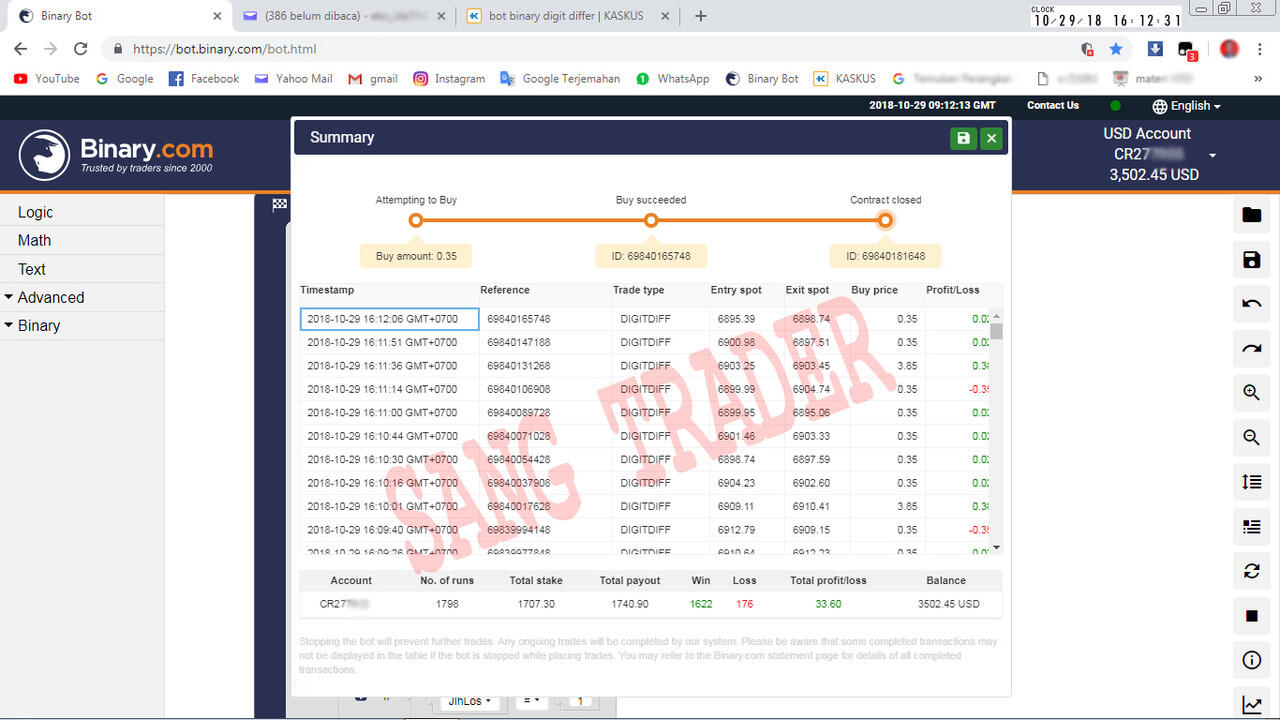This screenshot has width=1280, height=720.
Task: Click the address bar showing bot.binary.com
Action: pos(588,48)
